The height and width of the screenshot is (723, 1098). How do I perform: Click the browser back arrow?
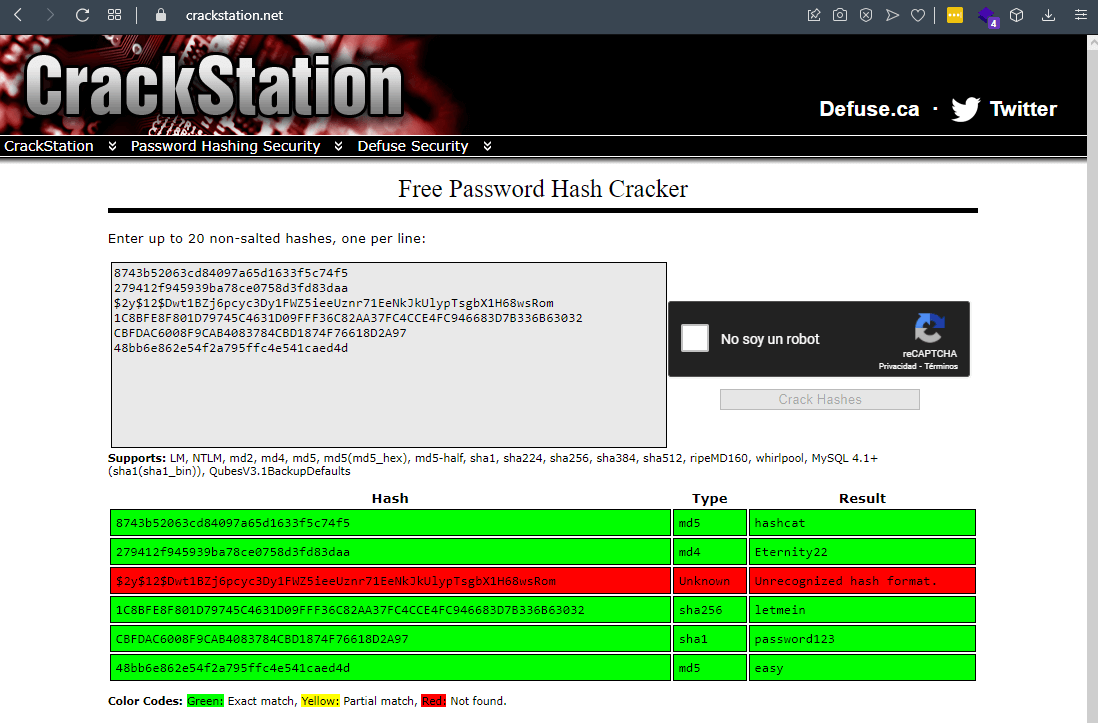tap(17, 15)
